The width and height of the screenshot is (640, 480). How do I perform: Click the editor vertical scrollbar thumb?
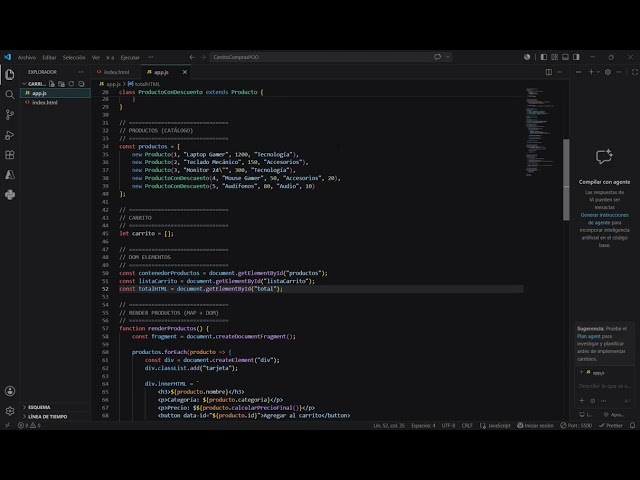pyautogui.click(x=566, y=180)
